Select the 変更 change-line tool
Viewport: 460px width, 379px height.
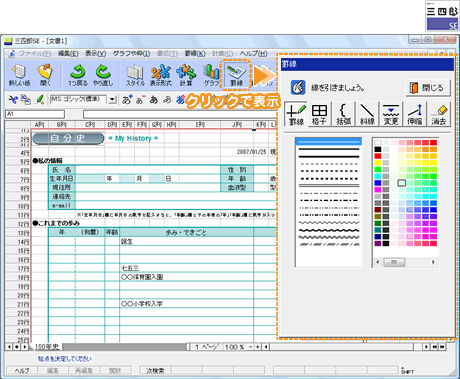pos(391,114)
